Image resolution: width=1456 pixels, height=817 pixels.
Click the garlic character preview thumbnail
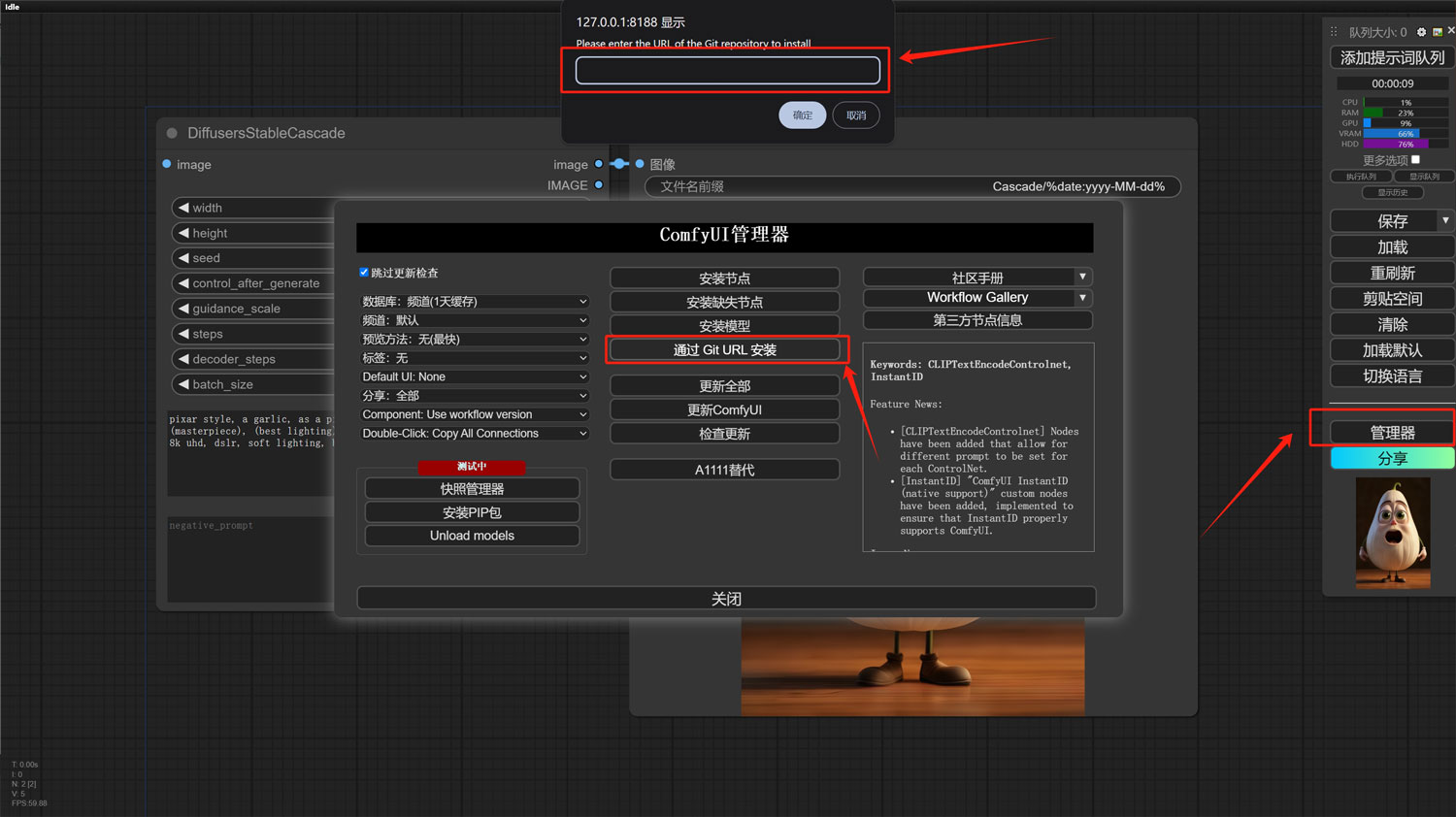1393,533
